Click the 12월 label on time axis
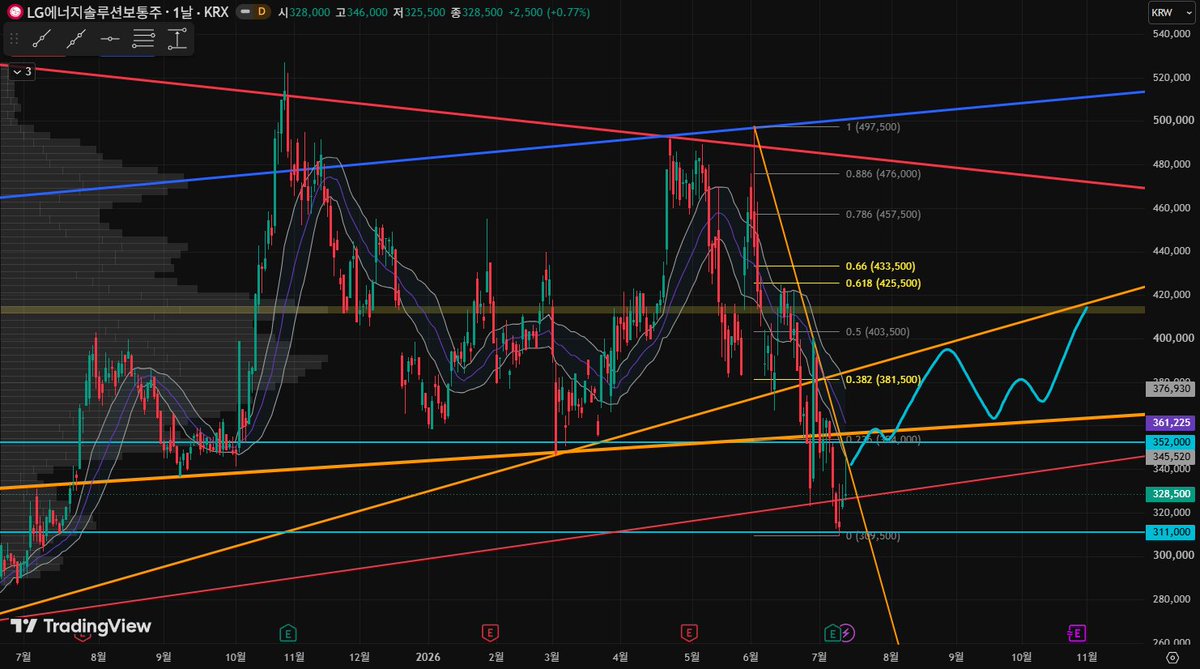1200x669 pixels. (360, 656)
